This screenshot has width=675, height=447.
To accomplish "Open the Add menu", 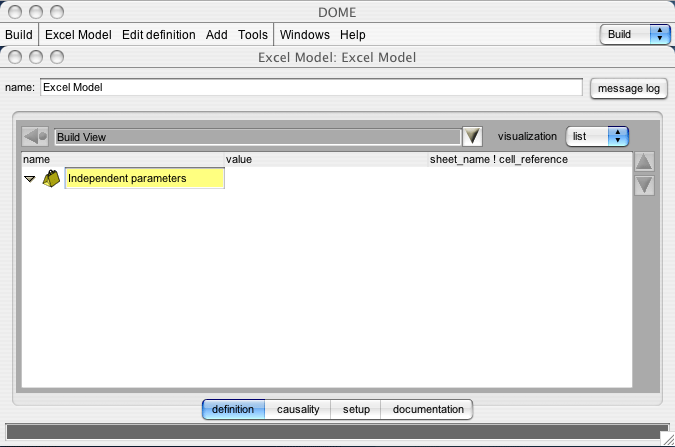I will coord(217,34).
